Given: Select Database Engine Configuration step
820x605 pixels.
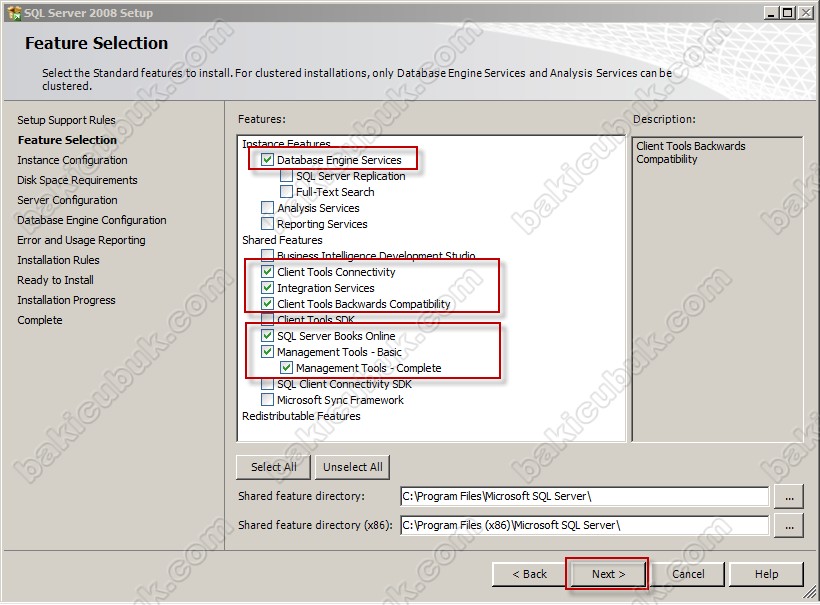Looking at the screenshot, I should [x=92, y=220].
